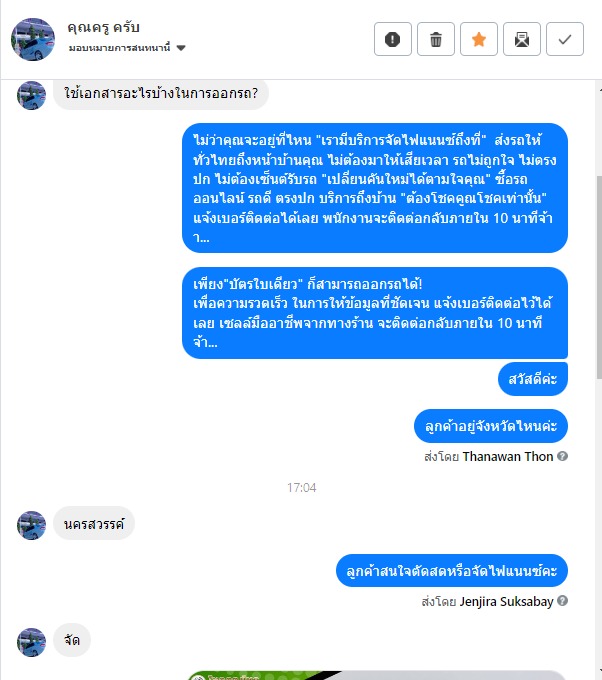Viewport: 602px width, 680px height.
Task: Select the นครสวรรค์ message bubble
Action: pyautogui.click(x=94, y=523)
